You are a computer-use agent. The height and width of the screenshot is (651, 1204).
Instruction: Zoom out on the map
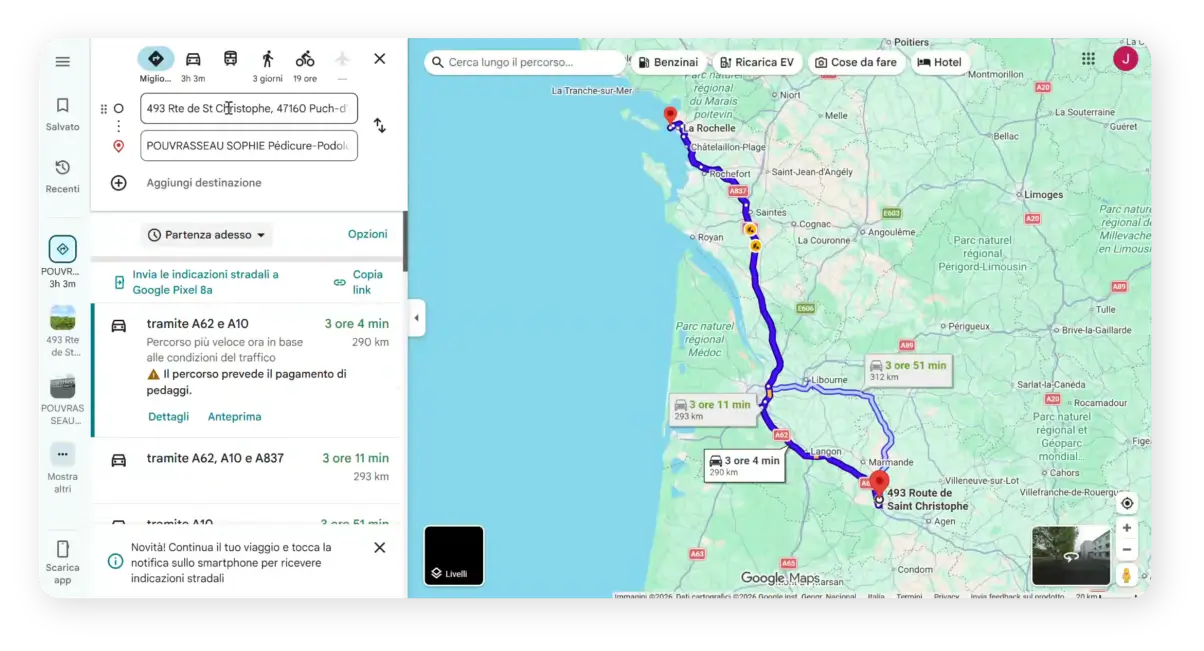[1127, 549]
